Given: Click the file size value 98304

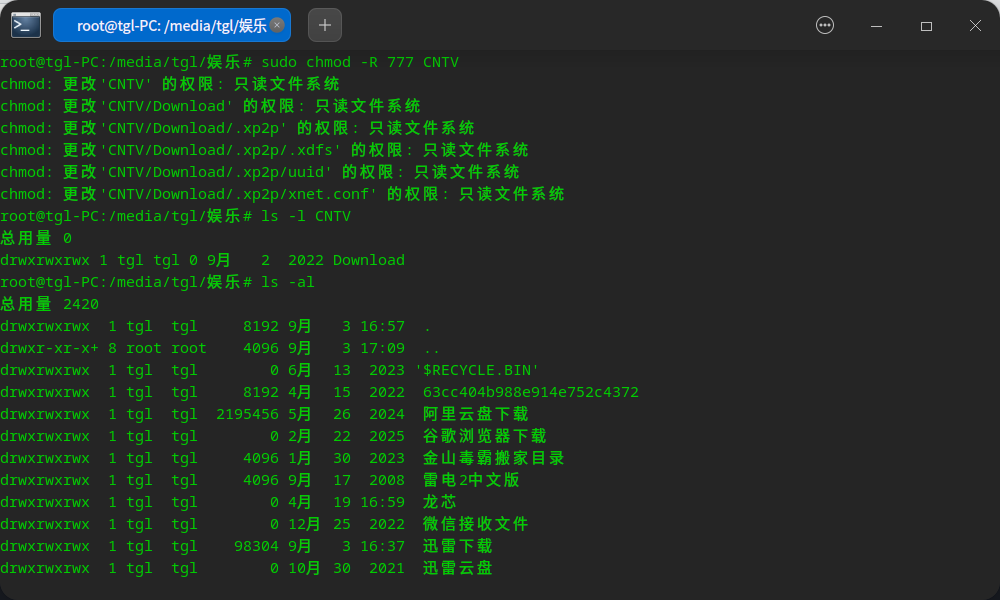Looking at the screenshot, I should [256, 546].
